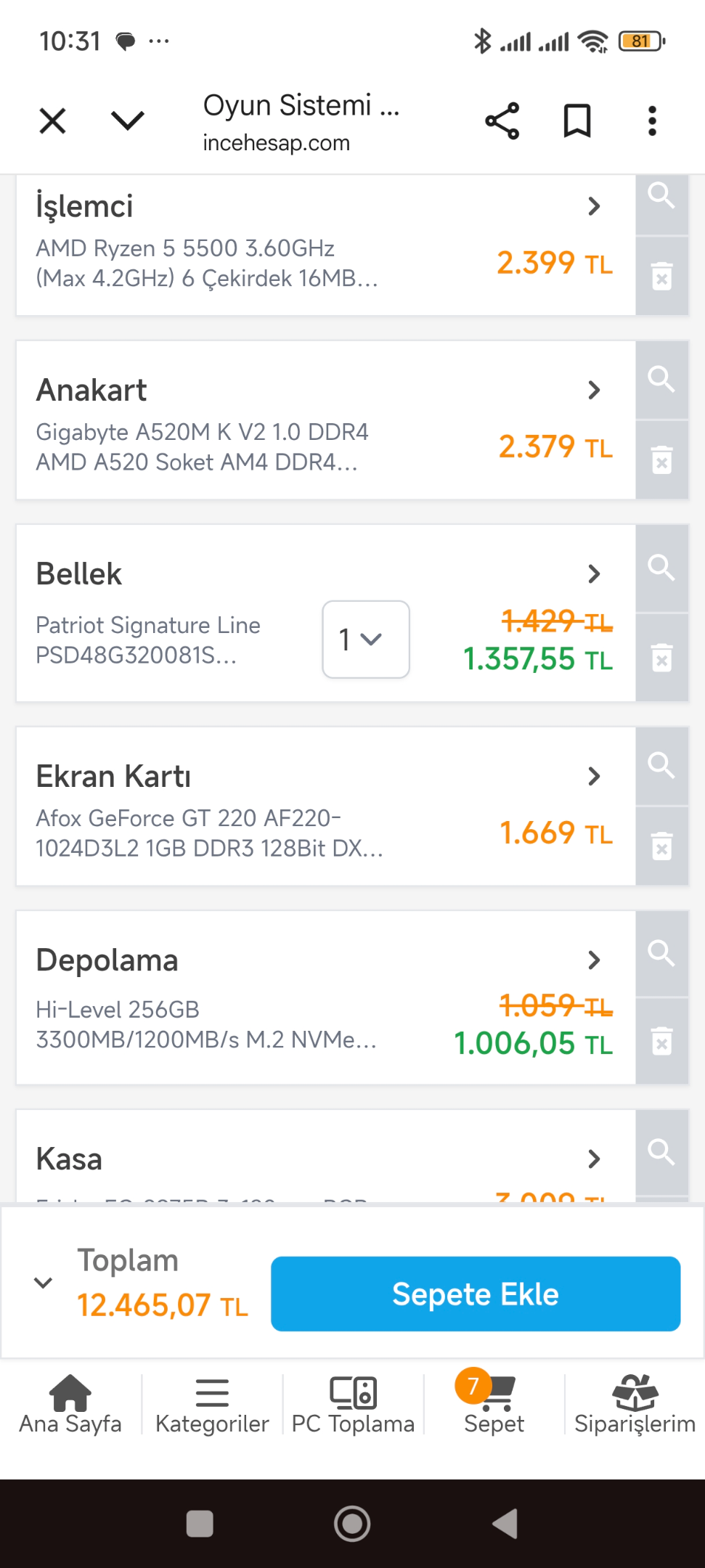Remove the Bellek item via trash icon

(x=661, y=658)
